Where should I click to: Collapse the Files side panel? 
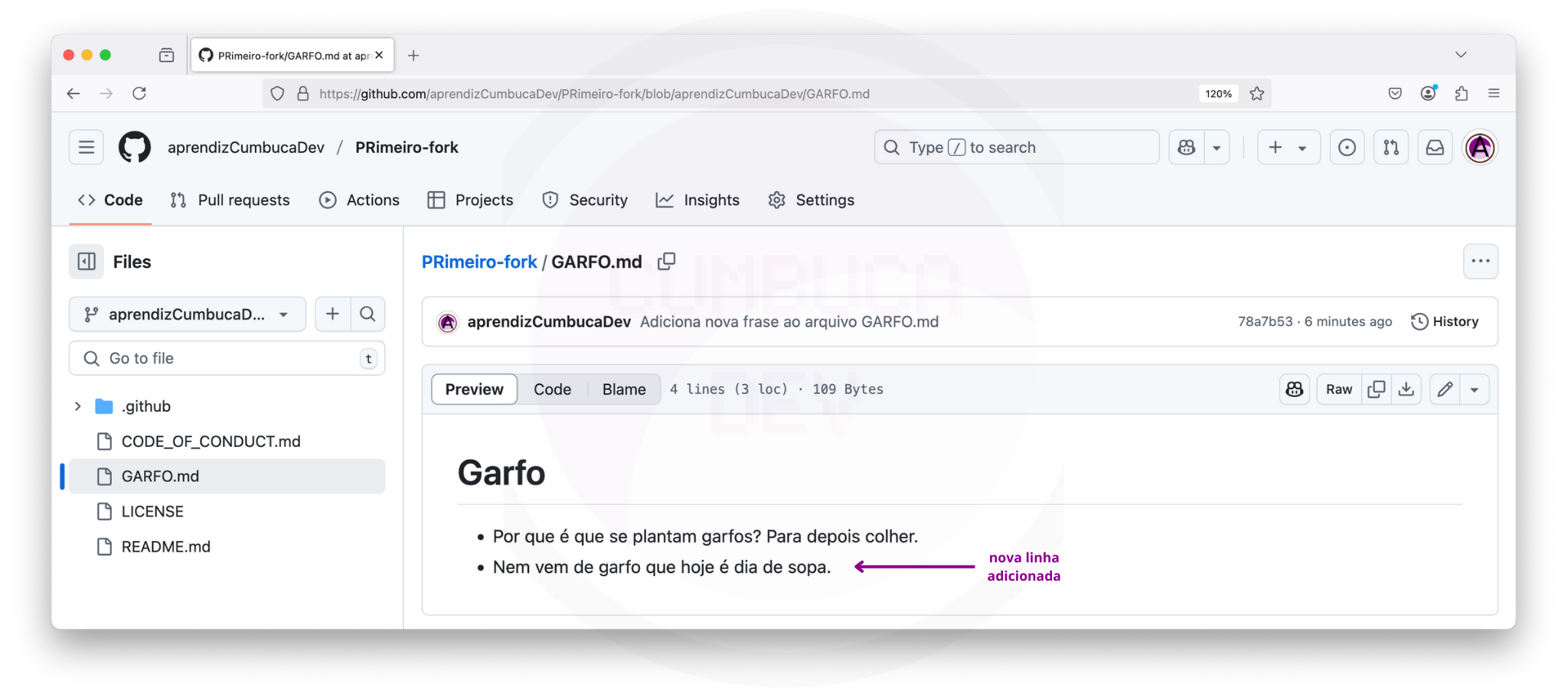pyautogui.click(x=87, y=262)
